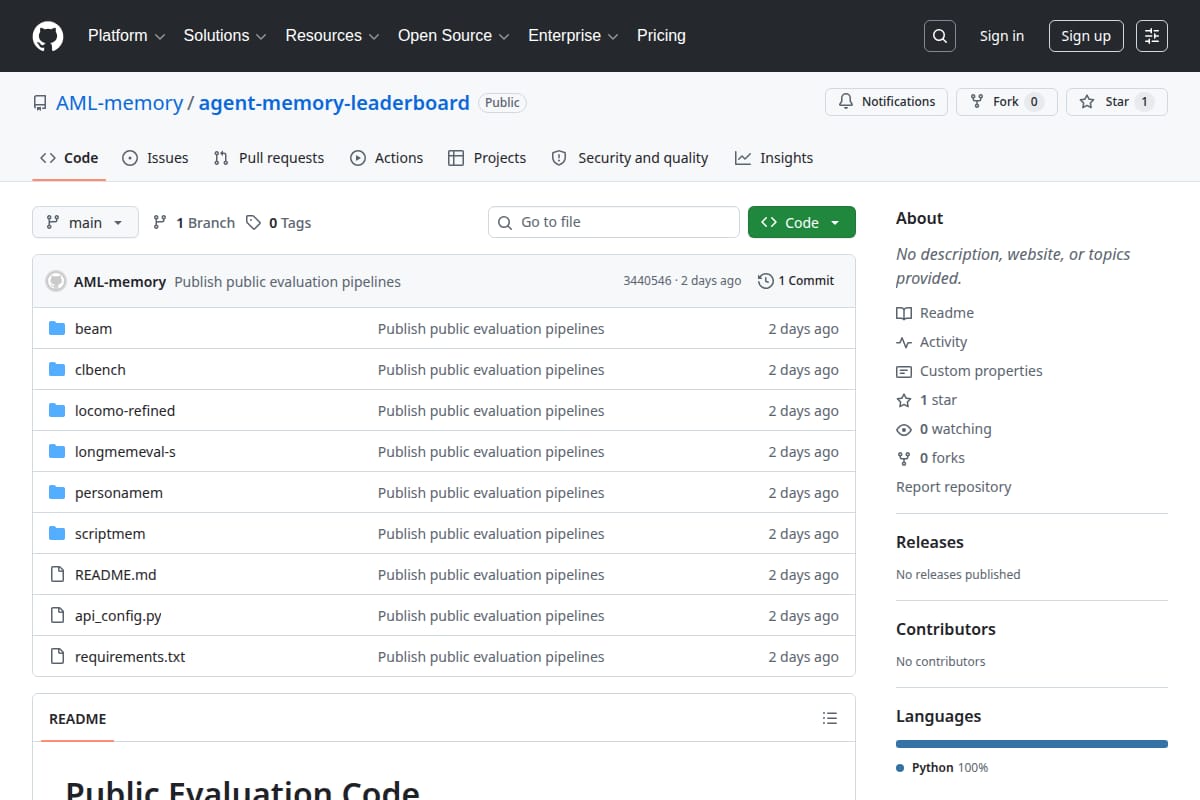Open the Releases heading link
This screenshot has height=800, width=1200.
930,542
